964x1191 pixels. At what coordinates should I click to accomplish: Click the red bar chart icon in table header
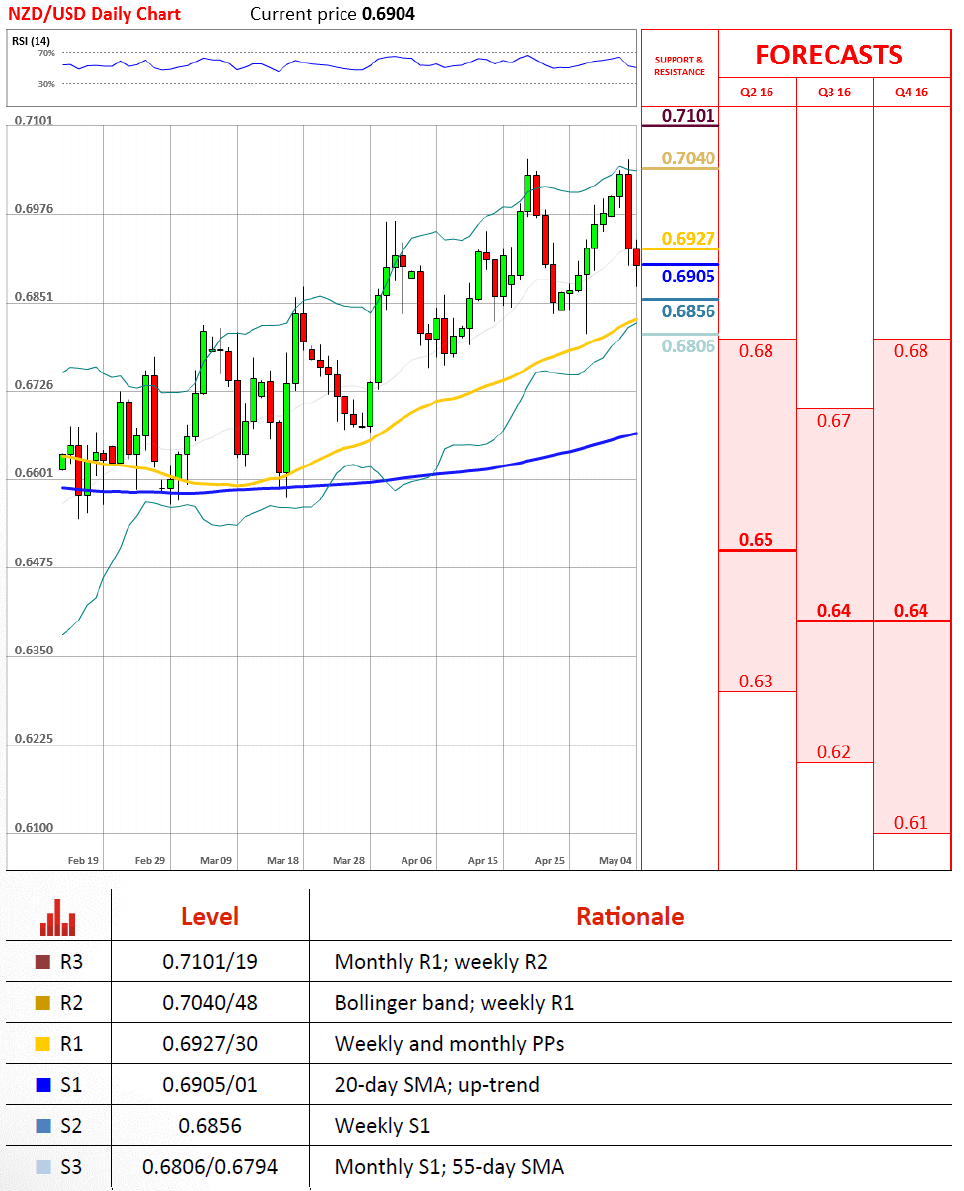(x=58, y=918)
